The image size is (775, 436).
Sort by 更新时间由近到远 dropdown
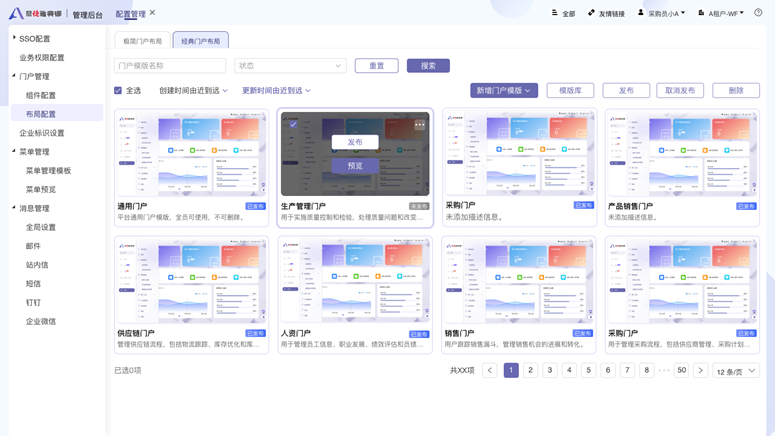click(x=276, y=90)
